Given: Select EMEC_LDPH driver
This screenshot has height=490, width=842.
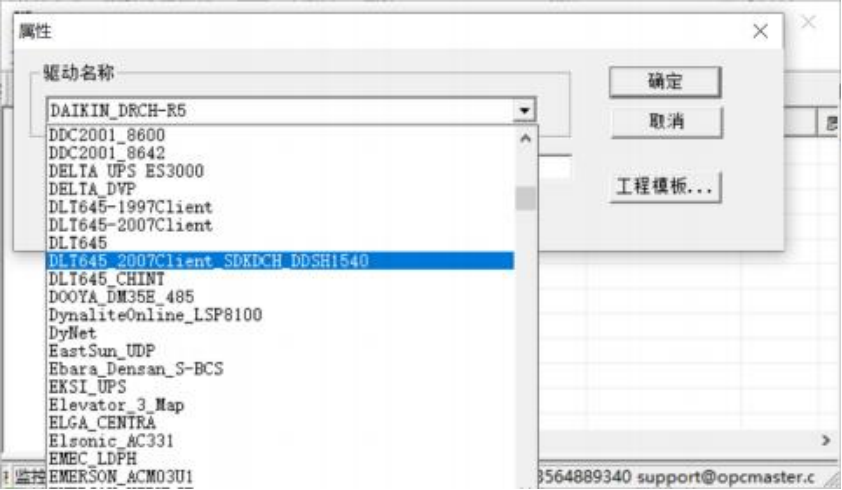Looking at the screenshot, I should (x=280, y=459).
